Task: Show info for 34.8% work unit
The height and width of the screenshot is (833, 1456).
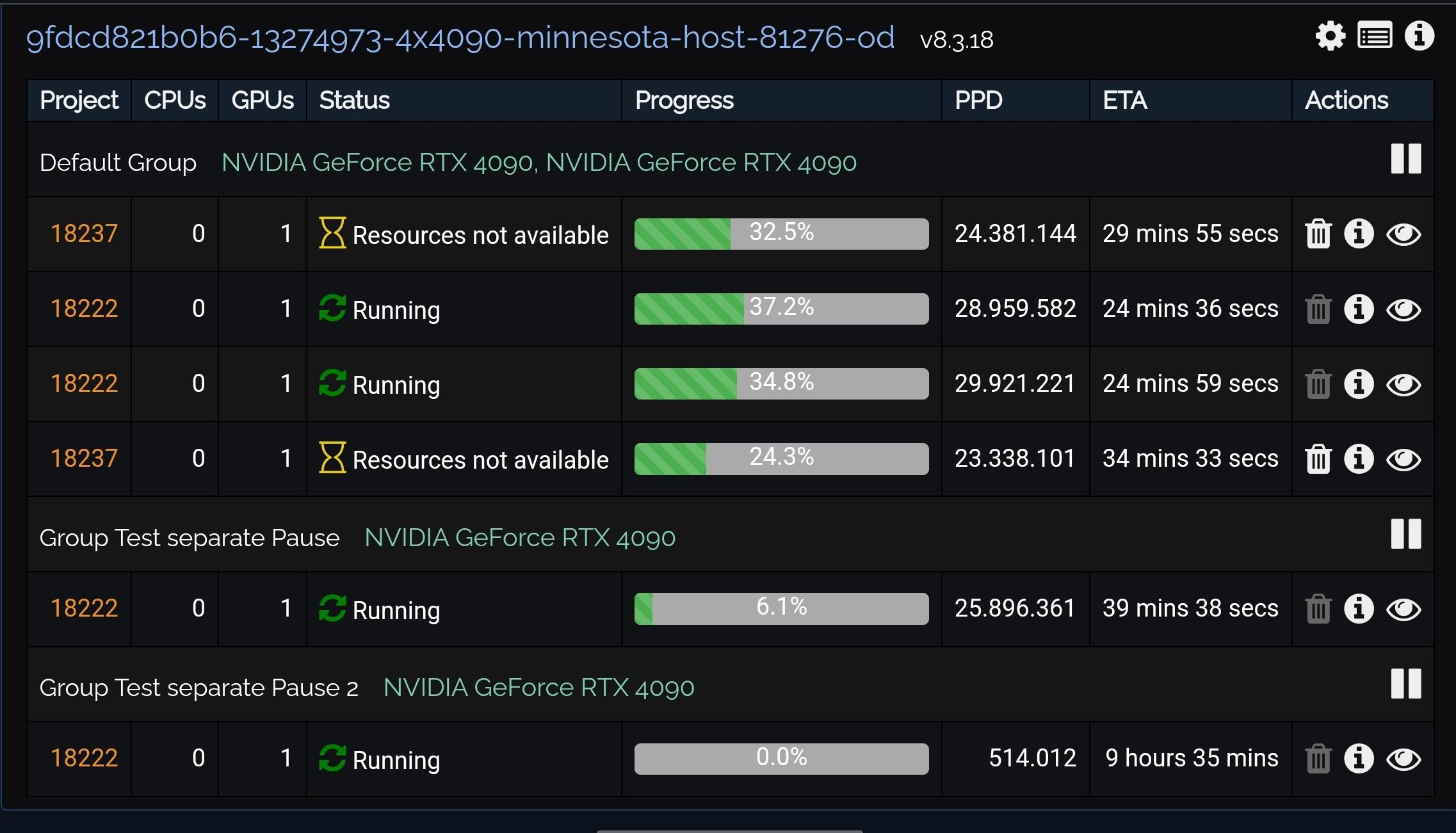Action: click(1359, 384)
